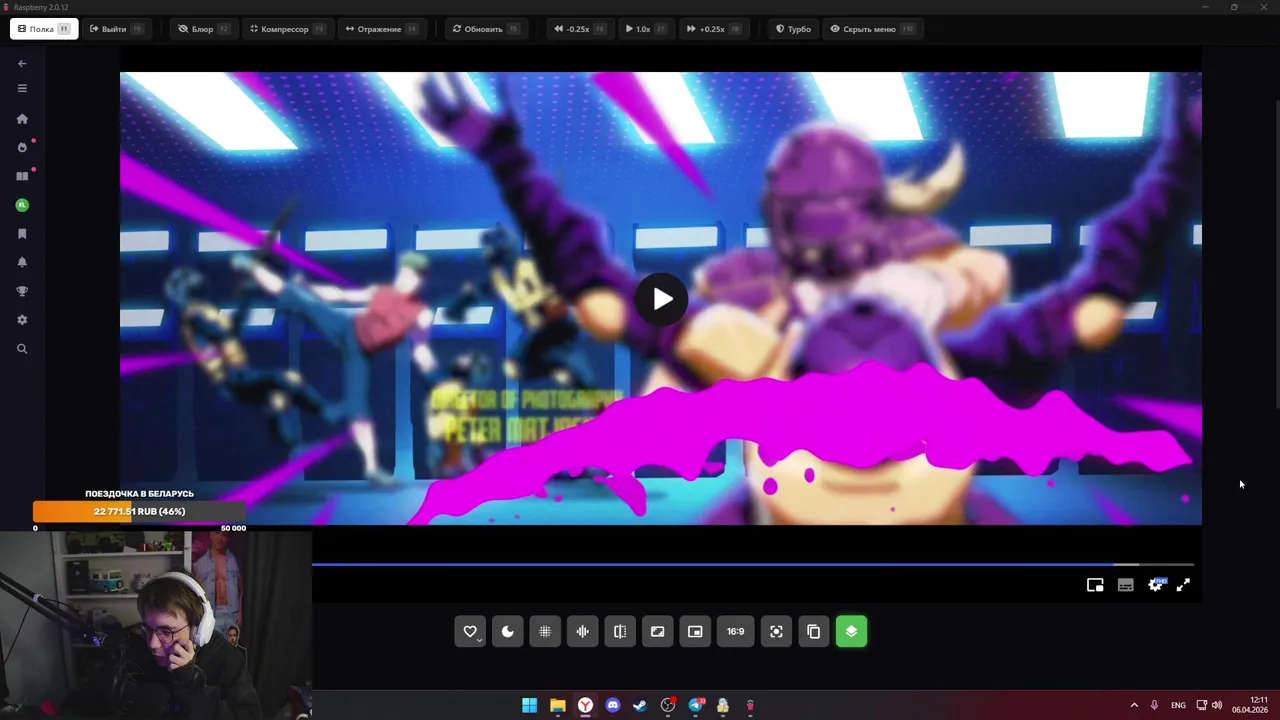Open the Windows Start menu
This screenshot has width=1280, height=720.
529,706
